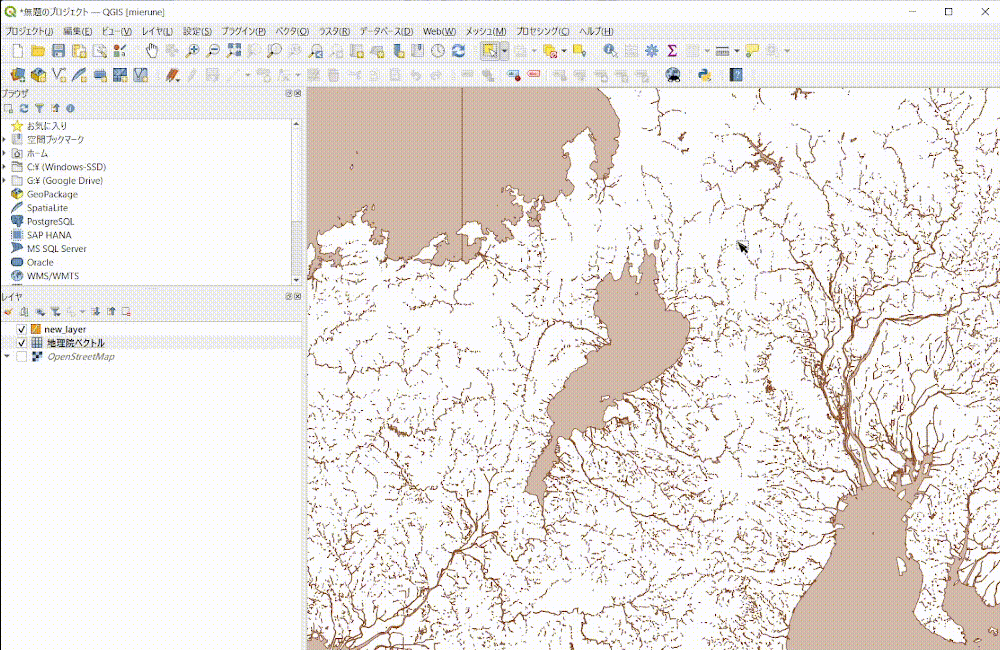Save project with the floppy disk icon
Screen dimensions: 1000x650
pyautogui.click(x=59, y=51)
